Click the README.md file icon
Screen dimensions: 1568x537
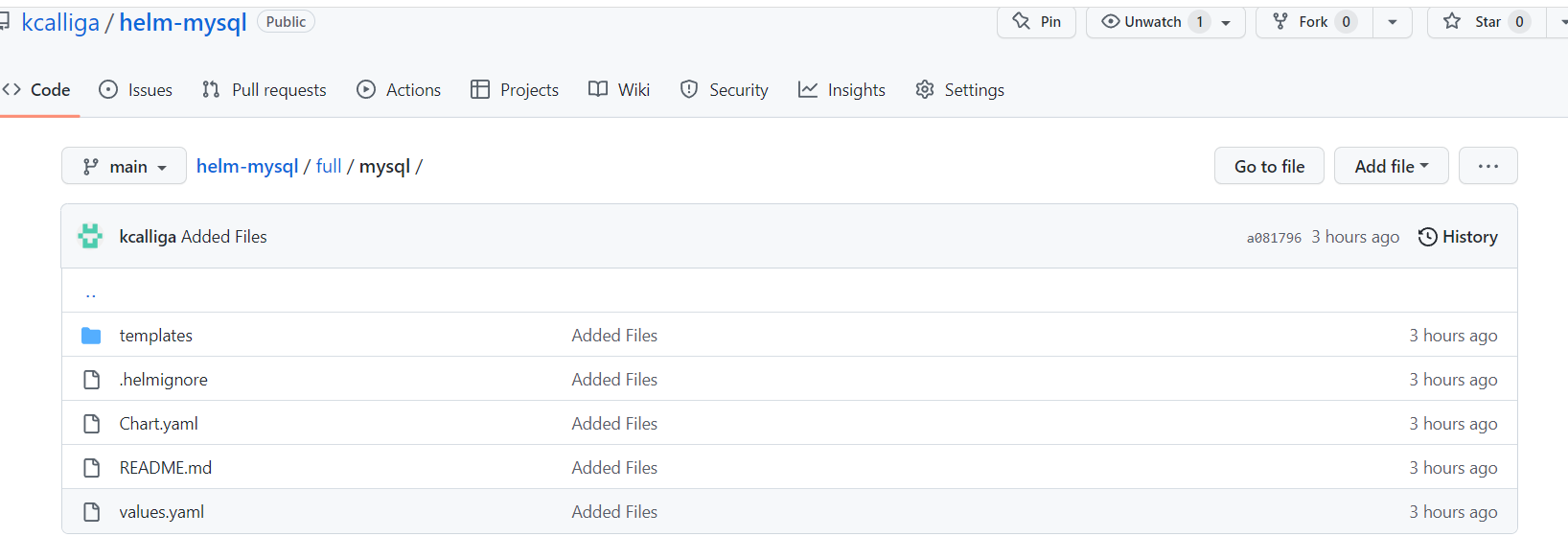pyautogui.click(x=91, y=468)
